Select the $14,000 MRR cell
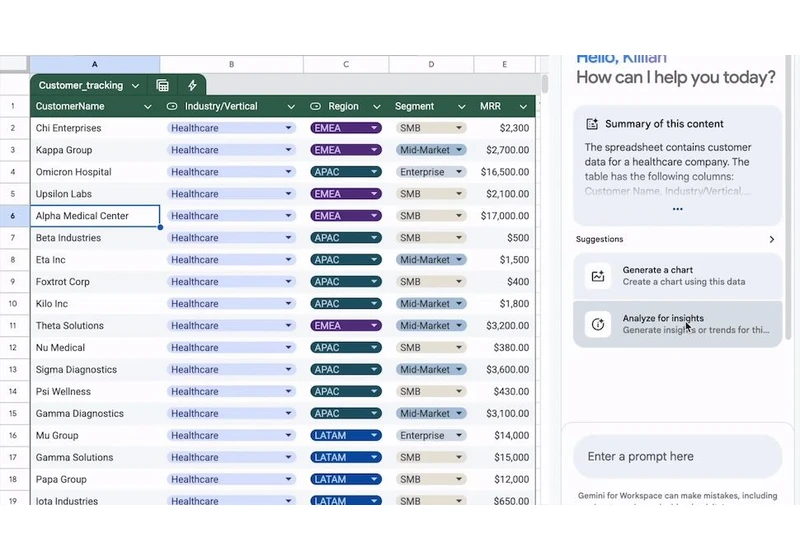The image size is (800, 560). pos(505,435)
